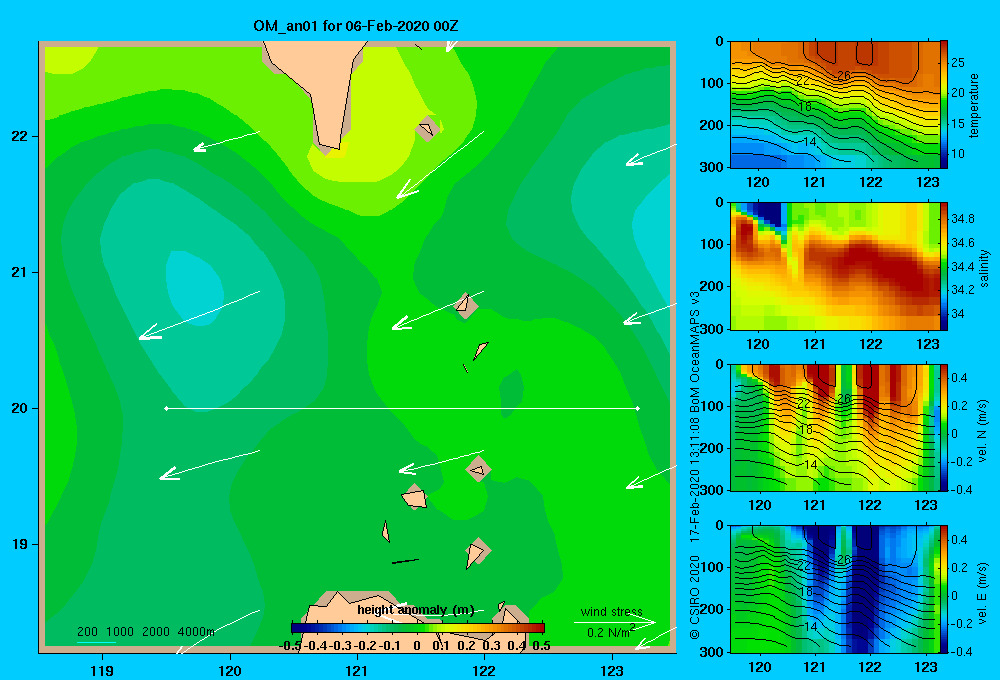Screen dimensions: 1000x680
Task: Click the vertical CSIRO BoM OceanMAPS credit text
Action: (x=695, y=466)
